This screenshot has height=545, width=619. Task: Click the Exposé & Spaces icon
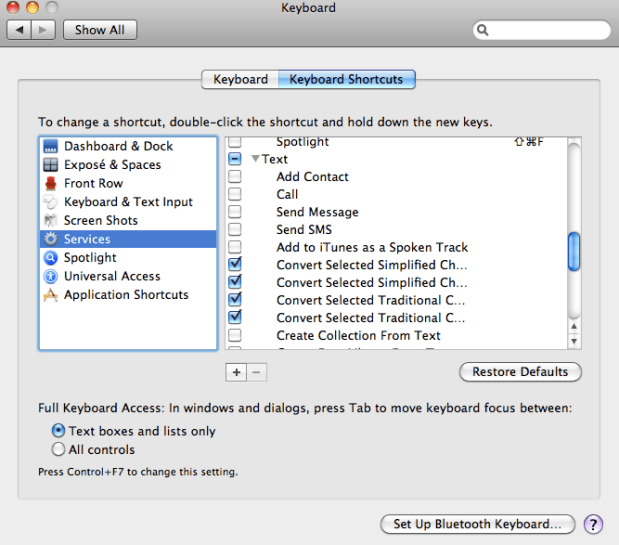pos(51,165)
